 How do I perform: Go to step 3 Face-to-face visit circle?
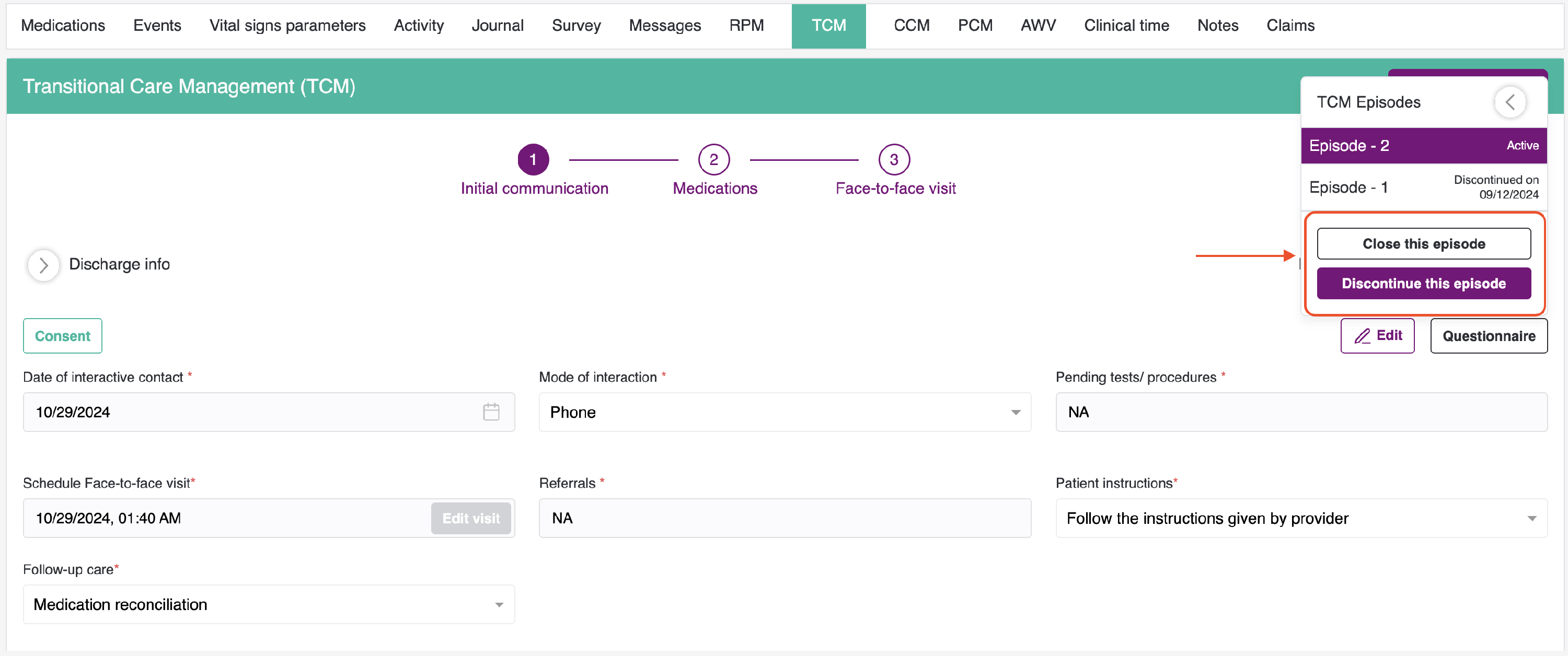[x=894, y=159]
